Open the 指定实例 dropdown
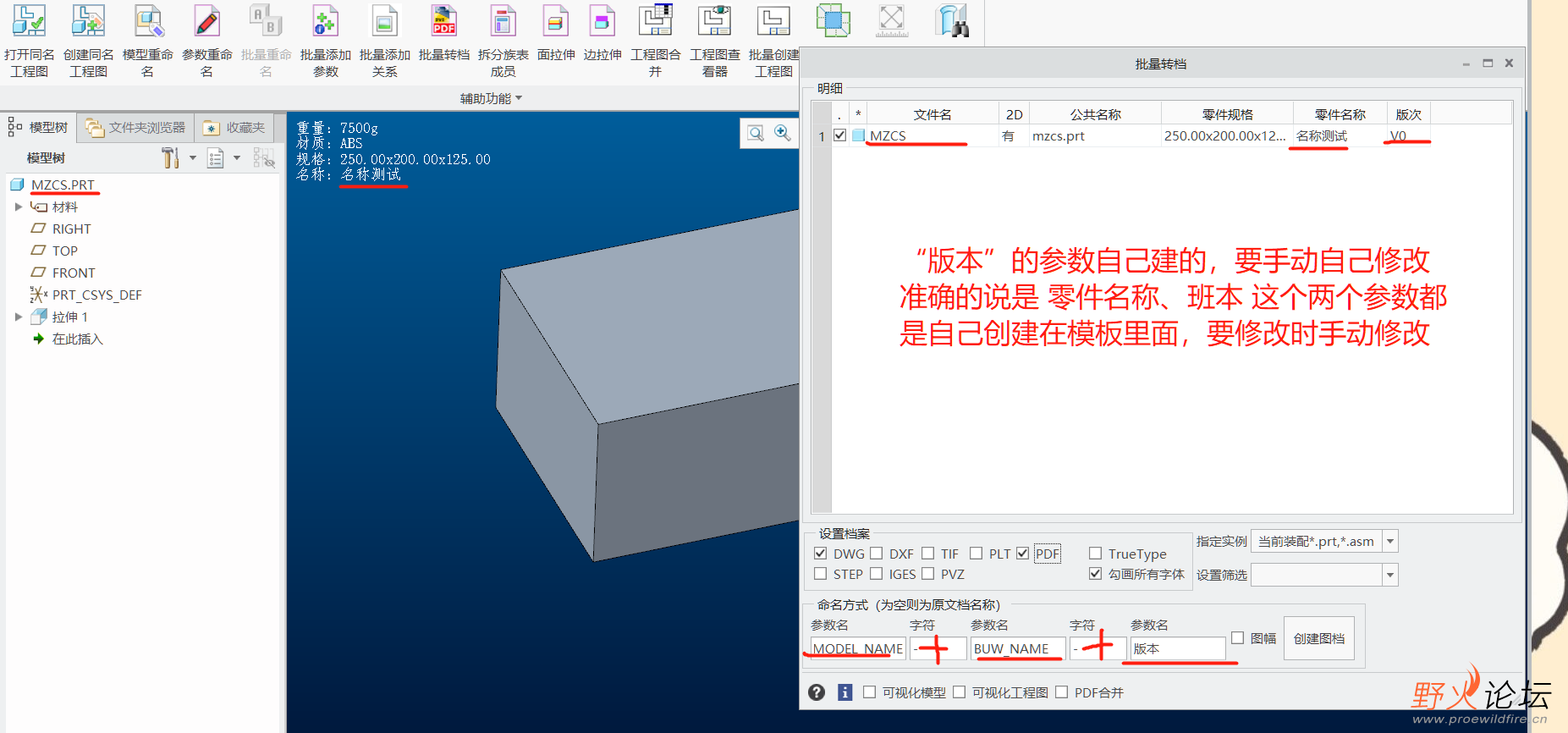Viewport: 1568px width, 733px height. (x=1390, y=541)
